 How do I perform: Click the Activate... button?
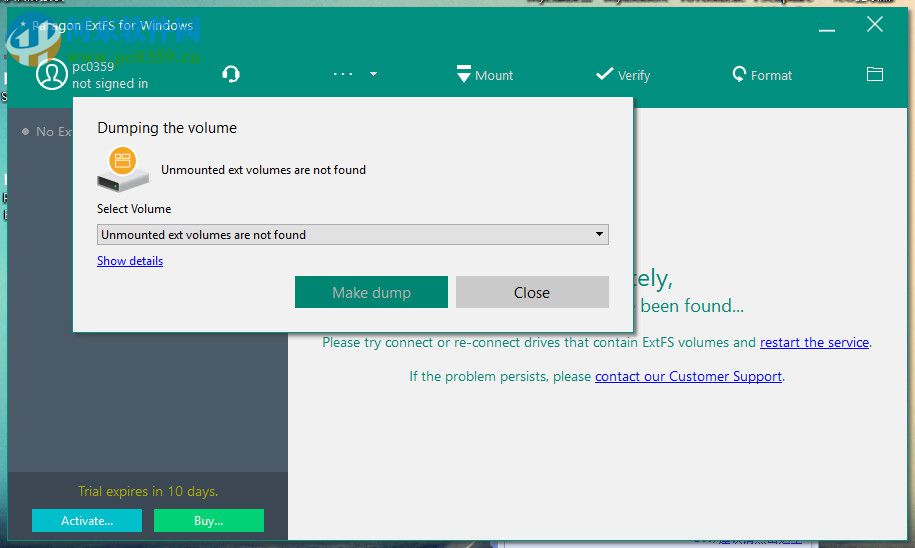tap(87, 521)
